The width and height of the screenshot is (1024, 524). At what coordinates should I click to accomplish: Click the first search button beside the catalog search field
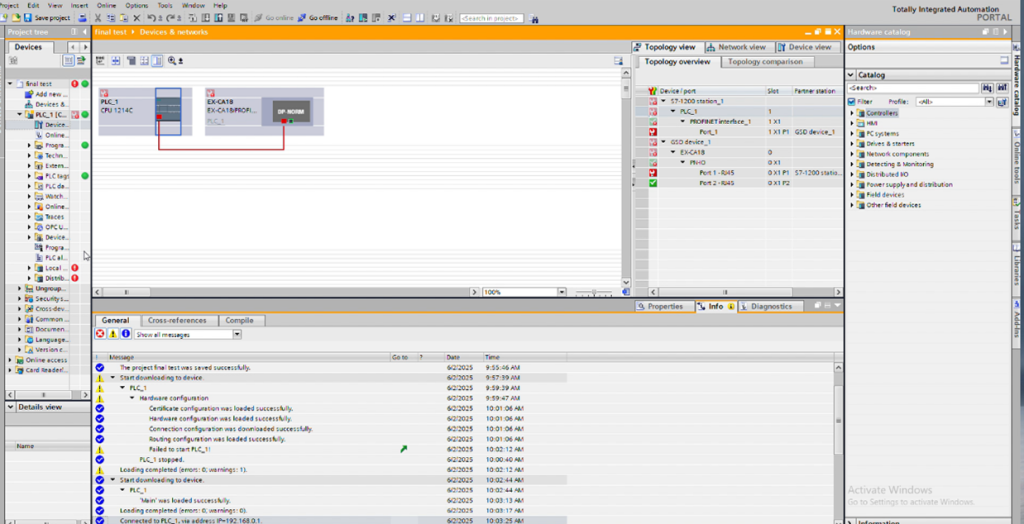point(987,88)
